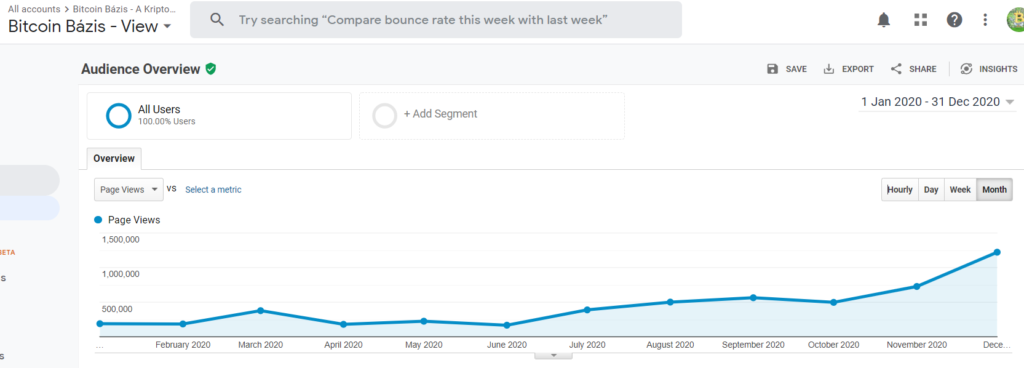Viewport: 1024px width, 368px height.
Task: Click the SHARE button label
Action: (x=923, y=69)
